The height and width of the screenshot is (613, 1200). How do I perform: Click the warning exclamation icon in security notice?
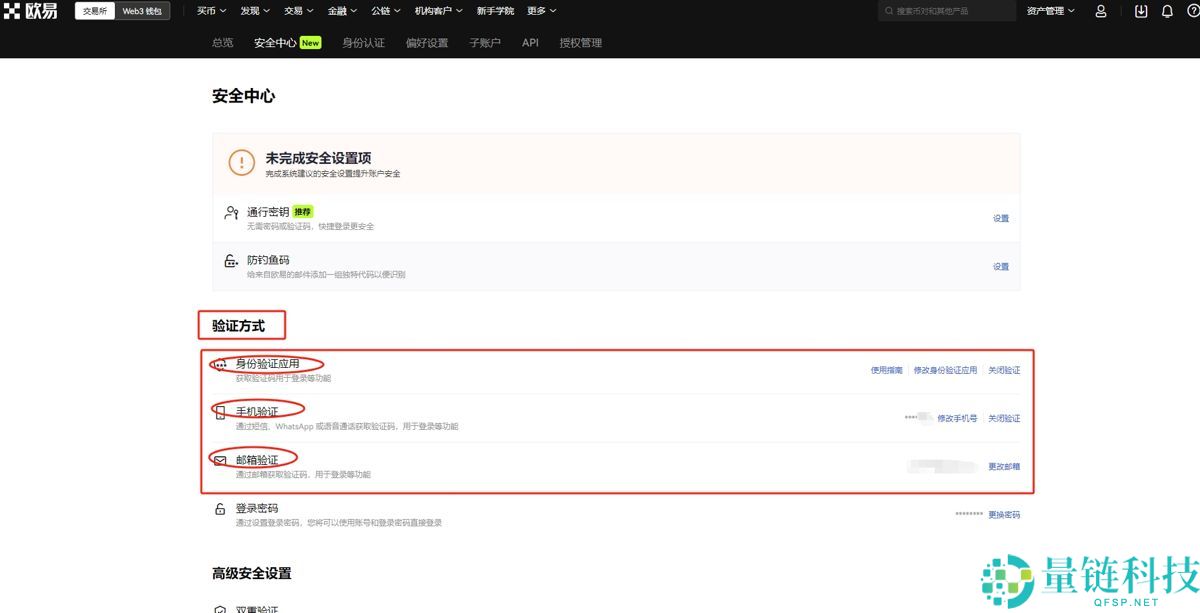[x=241, y=163]
